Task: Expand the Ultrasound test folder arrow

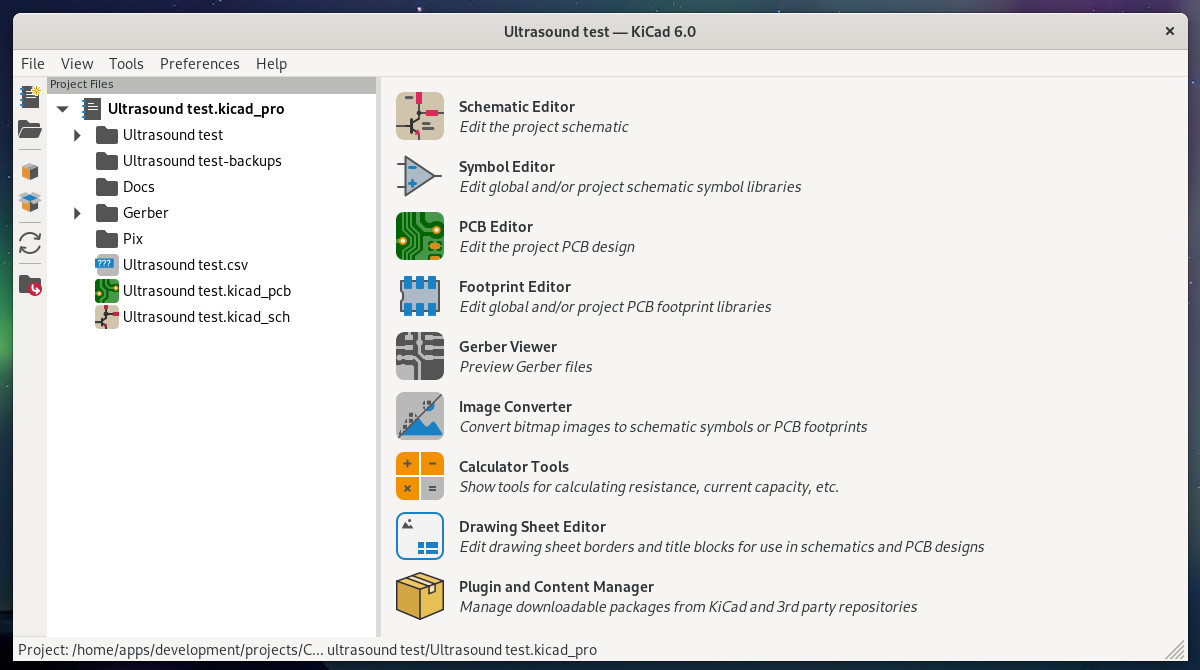Action: pyautogui.click(x=77, y=135)
